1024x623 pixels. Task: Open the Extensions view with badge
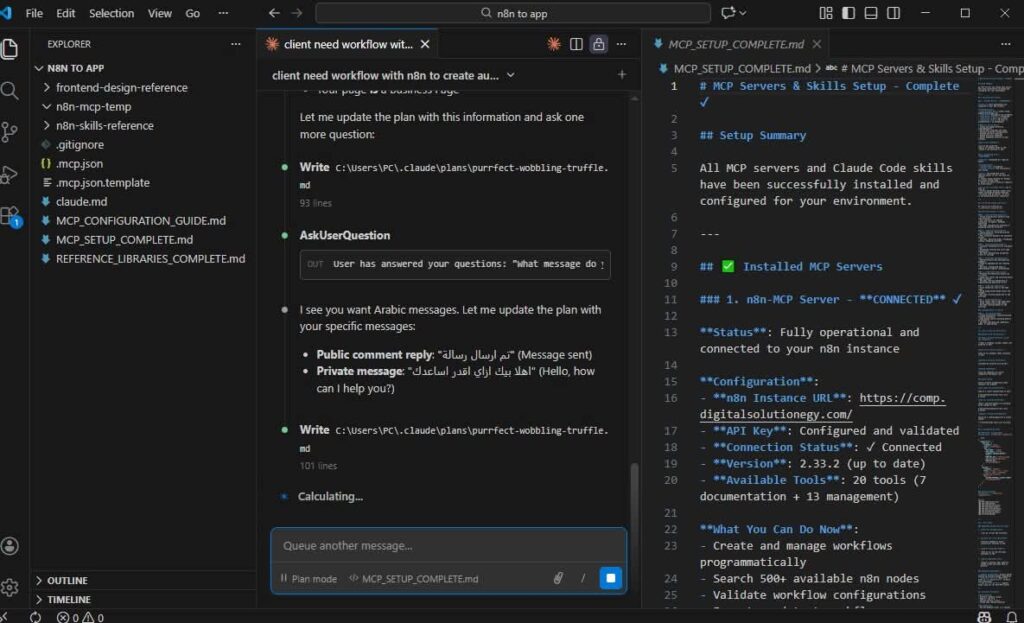pos(11,216)
